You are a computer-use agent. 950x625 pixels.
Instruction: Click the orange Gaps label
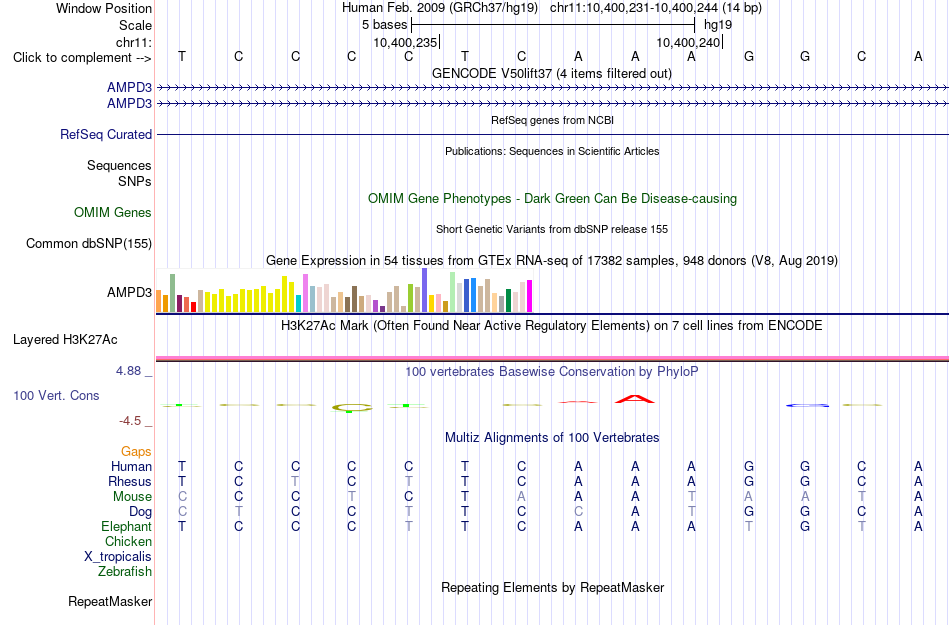(x=136, y=451)
